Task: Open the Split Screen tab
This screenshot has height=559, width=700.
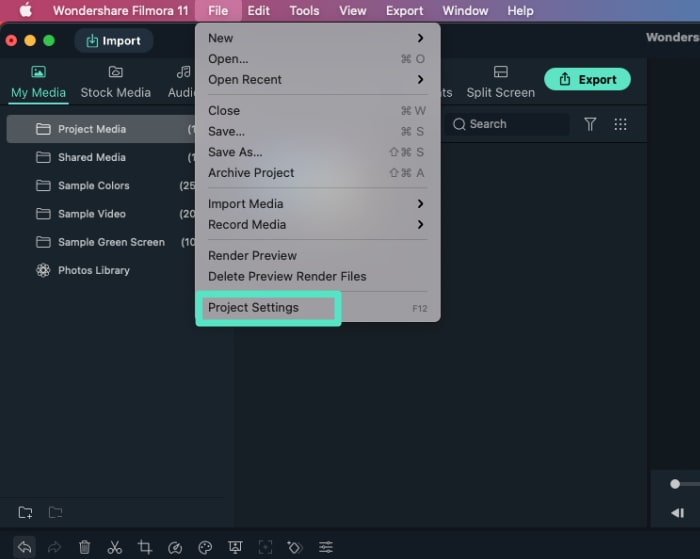Action: tap(500, 82)
